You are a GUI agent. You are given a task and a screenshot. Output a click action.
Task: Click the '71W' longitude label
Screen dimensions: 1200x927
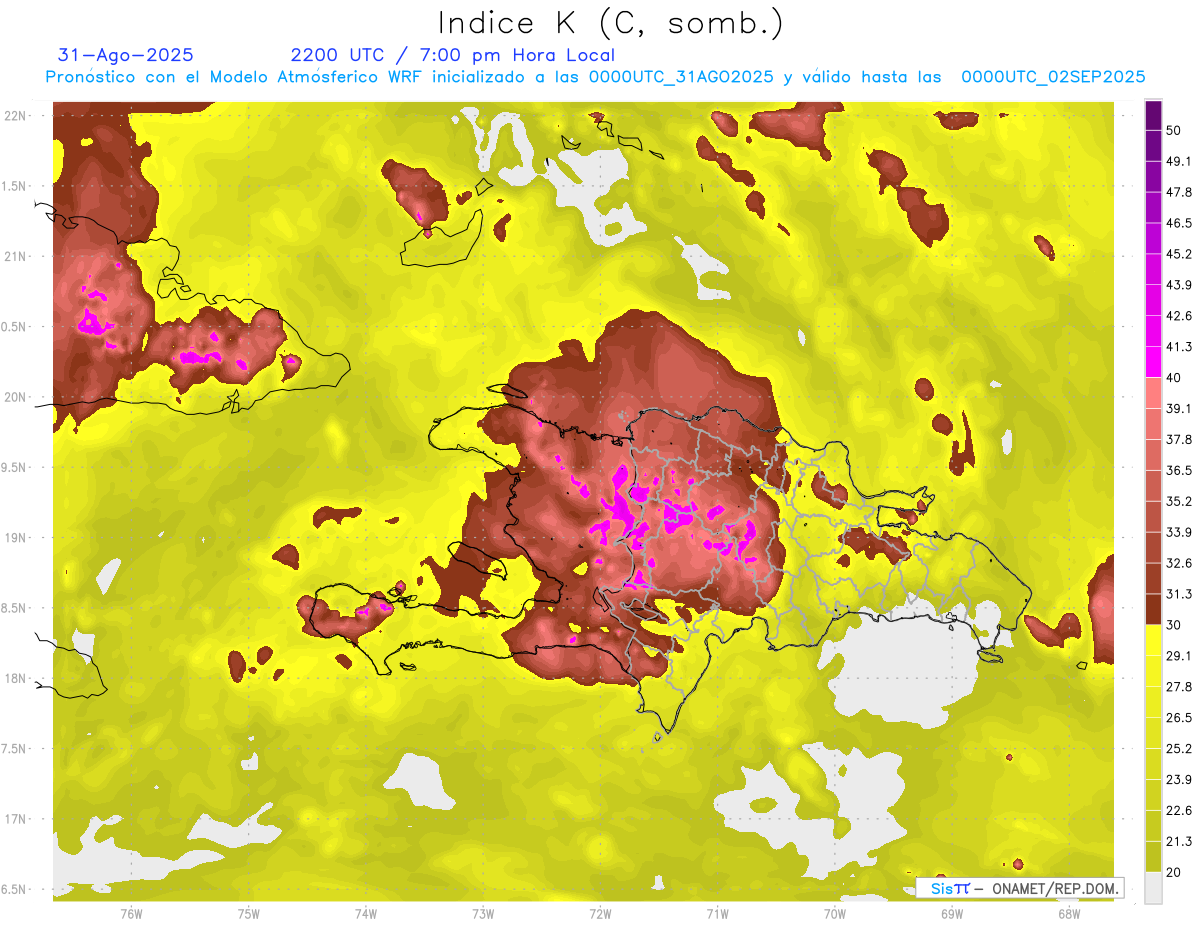tap(717, 914)
